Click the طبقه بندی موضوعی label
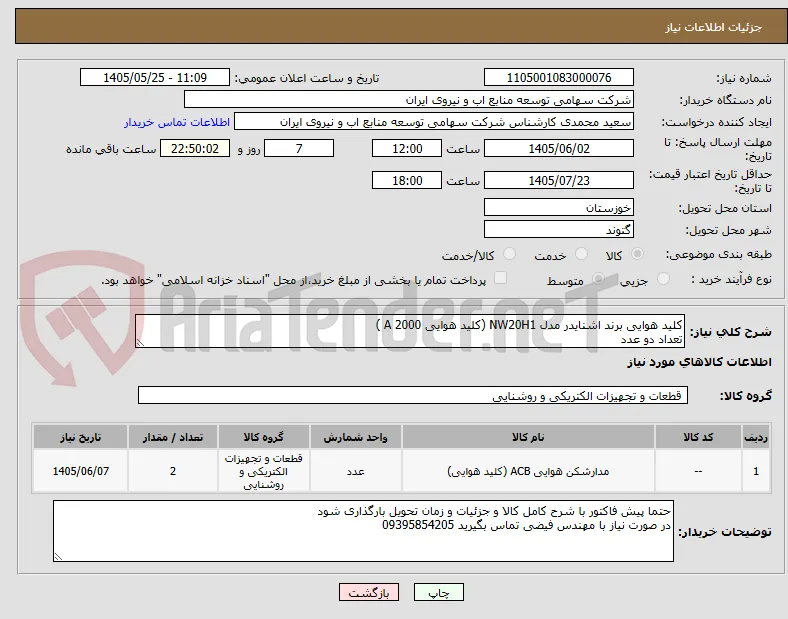Screen dimensions: 788x619 [719, 255]
